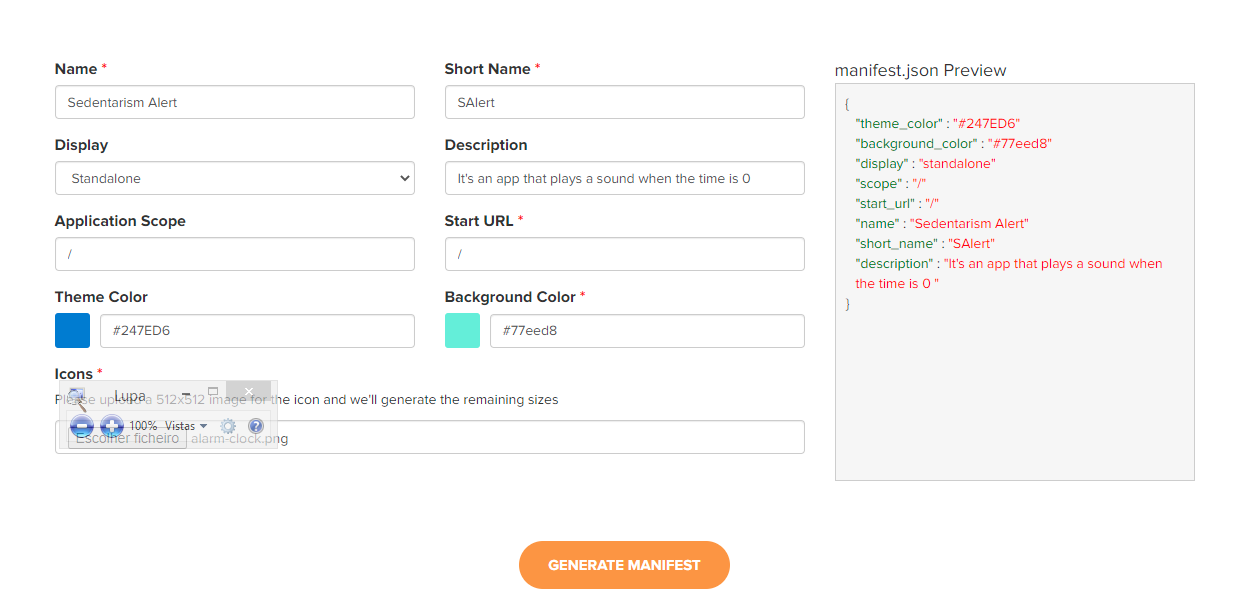1238x603 pixels.
Task: Click "name" : "Sedentarism Alert" preview line
Action: pos(942,224)
